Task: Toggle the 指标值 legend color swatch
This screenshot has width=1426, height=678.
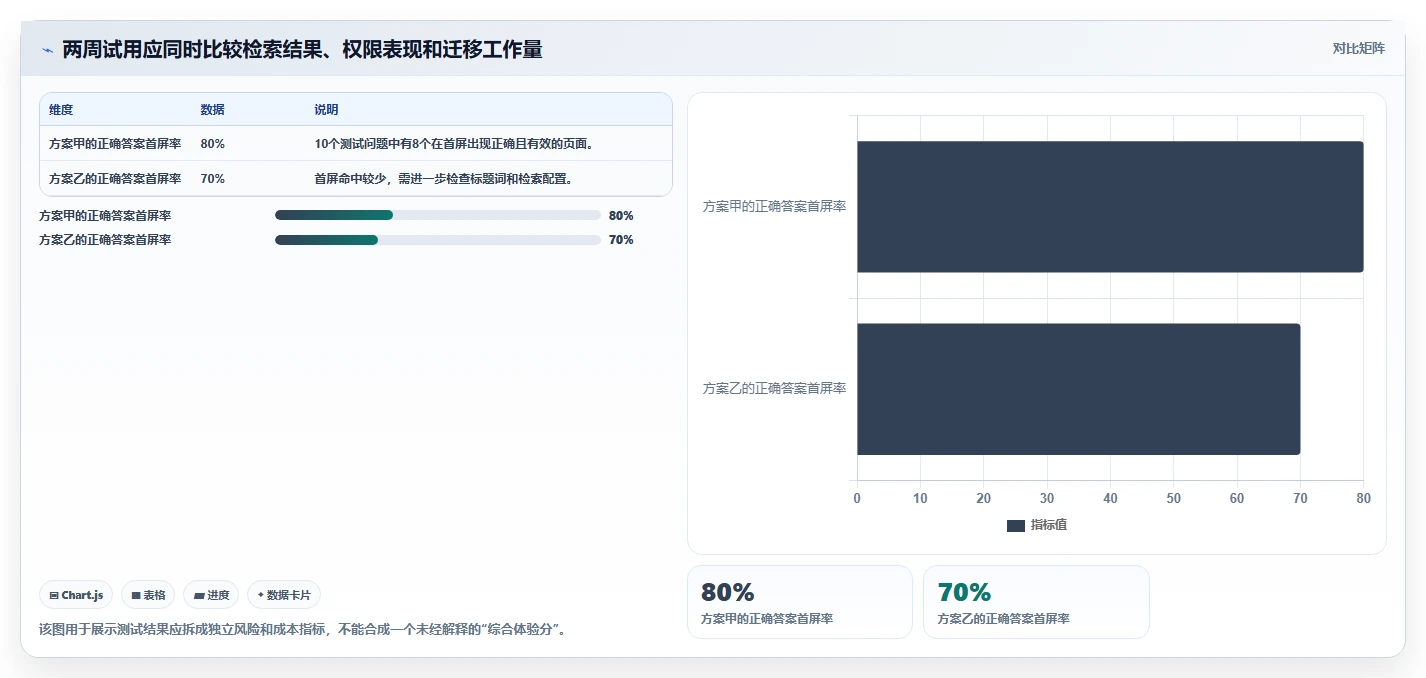Action: click(x=1016, y=526)
